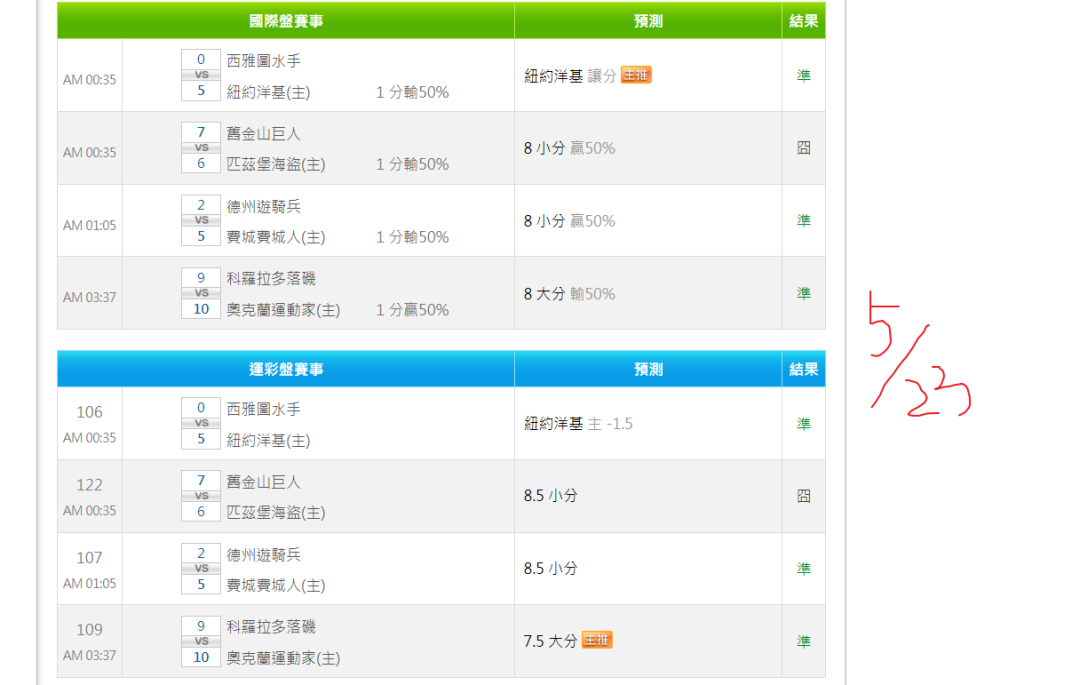Click the vs badge in game 109 row
This screenshot has width=1080, height=685.
(201, 641)
